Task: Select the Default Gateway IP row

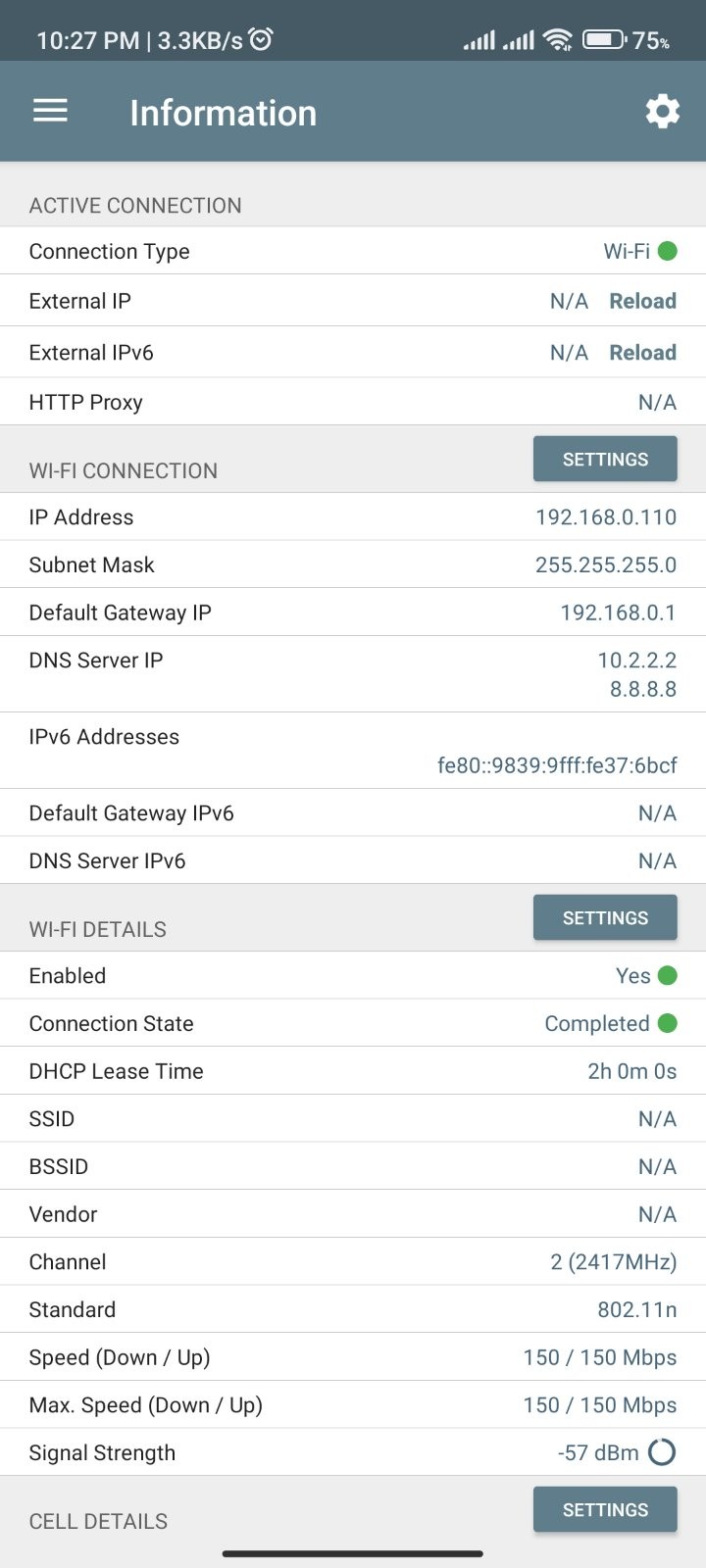Action: coord(353,612)
